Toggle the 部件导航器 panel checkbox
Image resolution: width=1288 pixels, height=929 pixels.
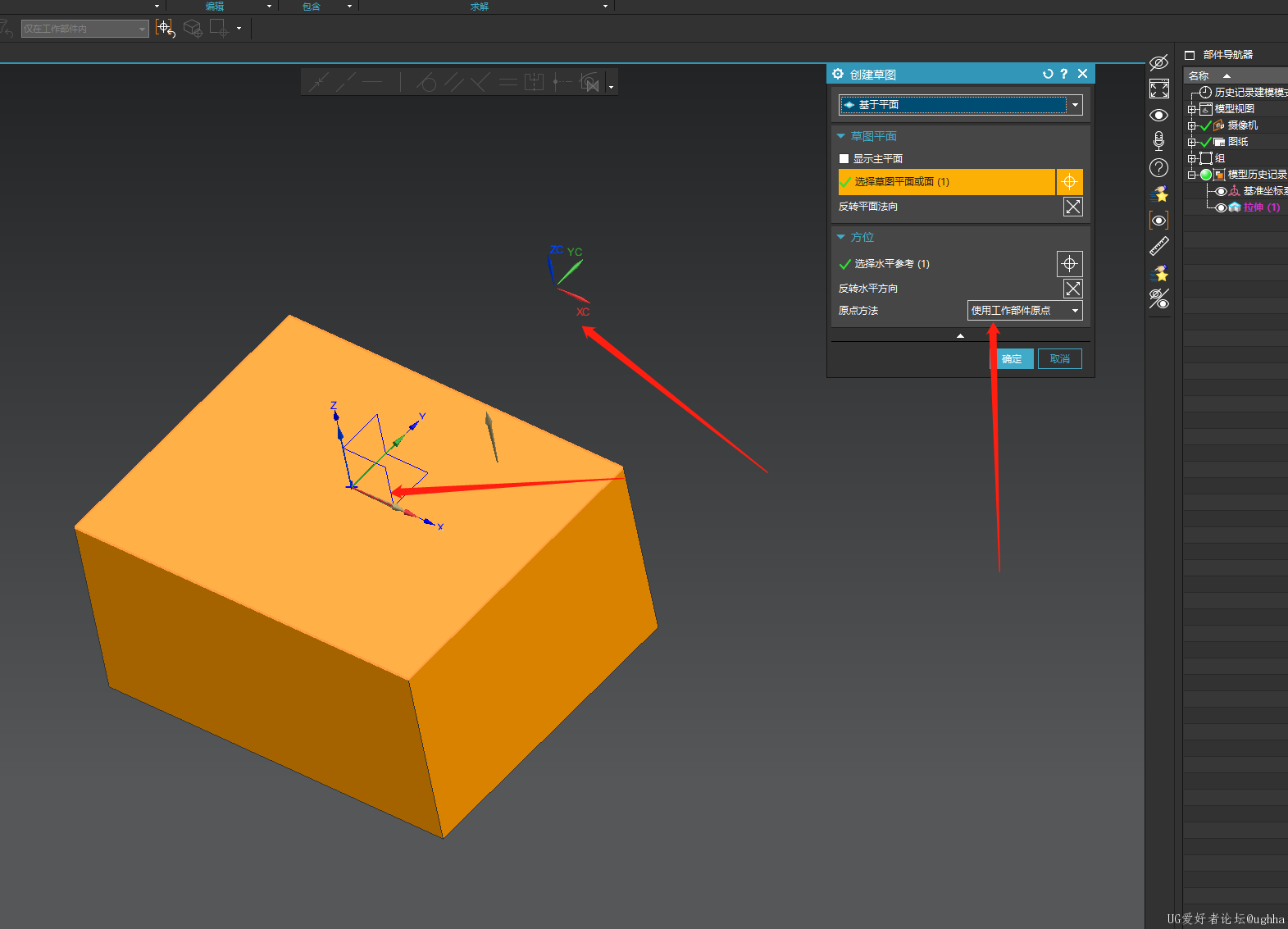click(1190, 55)
